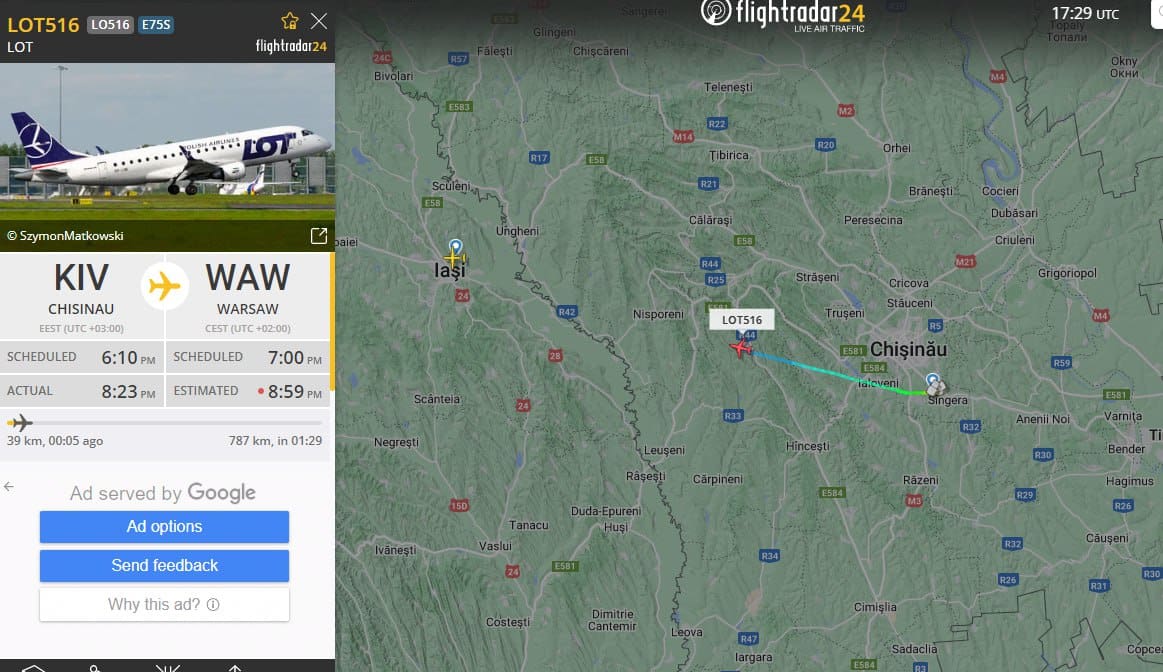Click the Chișinău airport pin marker
Screen dimensions: 1163x672
pyautogui.click(x=933, y=382)
